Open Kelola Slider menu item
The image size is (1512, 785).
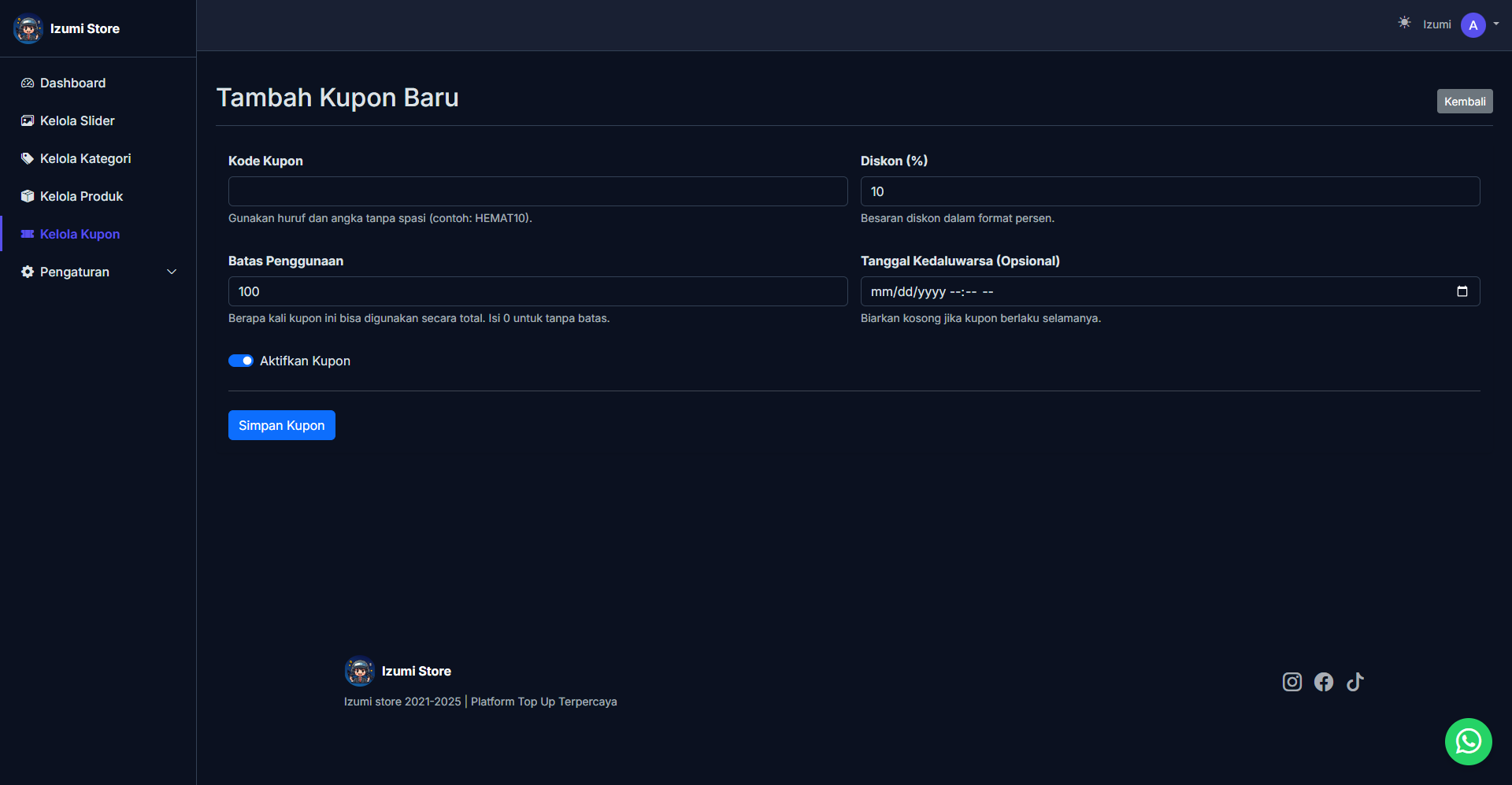pyautogui.click(x=77, y=120)
